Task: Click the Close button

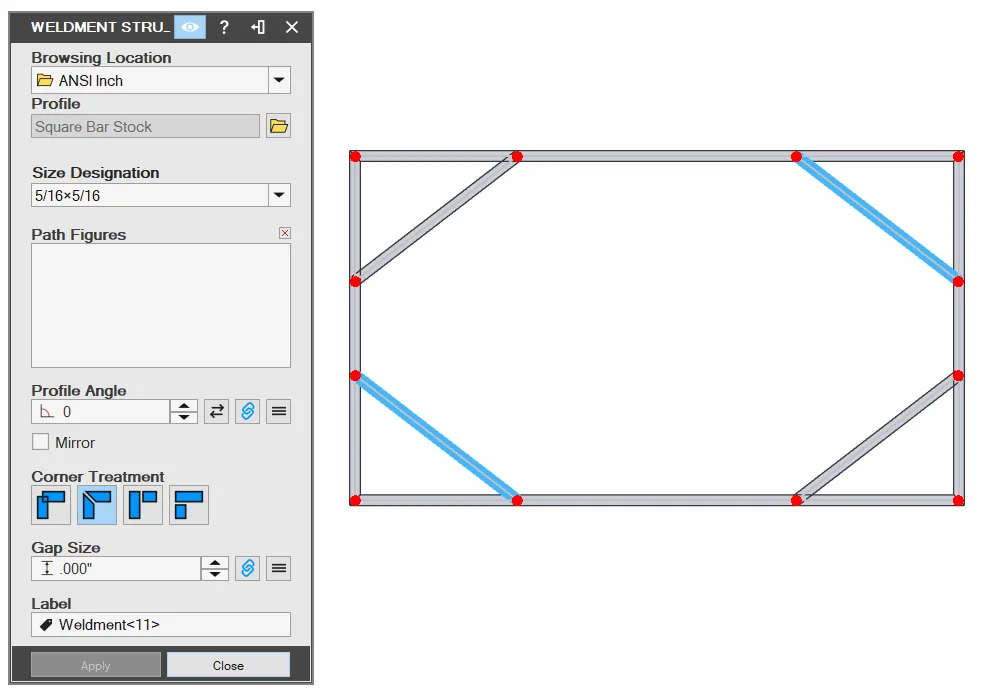Action: click(228, 665)
